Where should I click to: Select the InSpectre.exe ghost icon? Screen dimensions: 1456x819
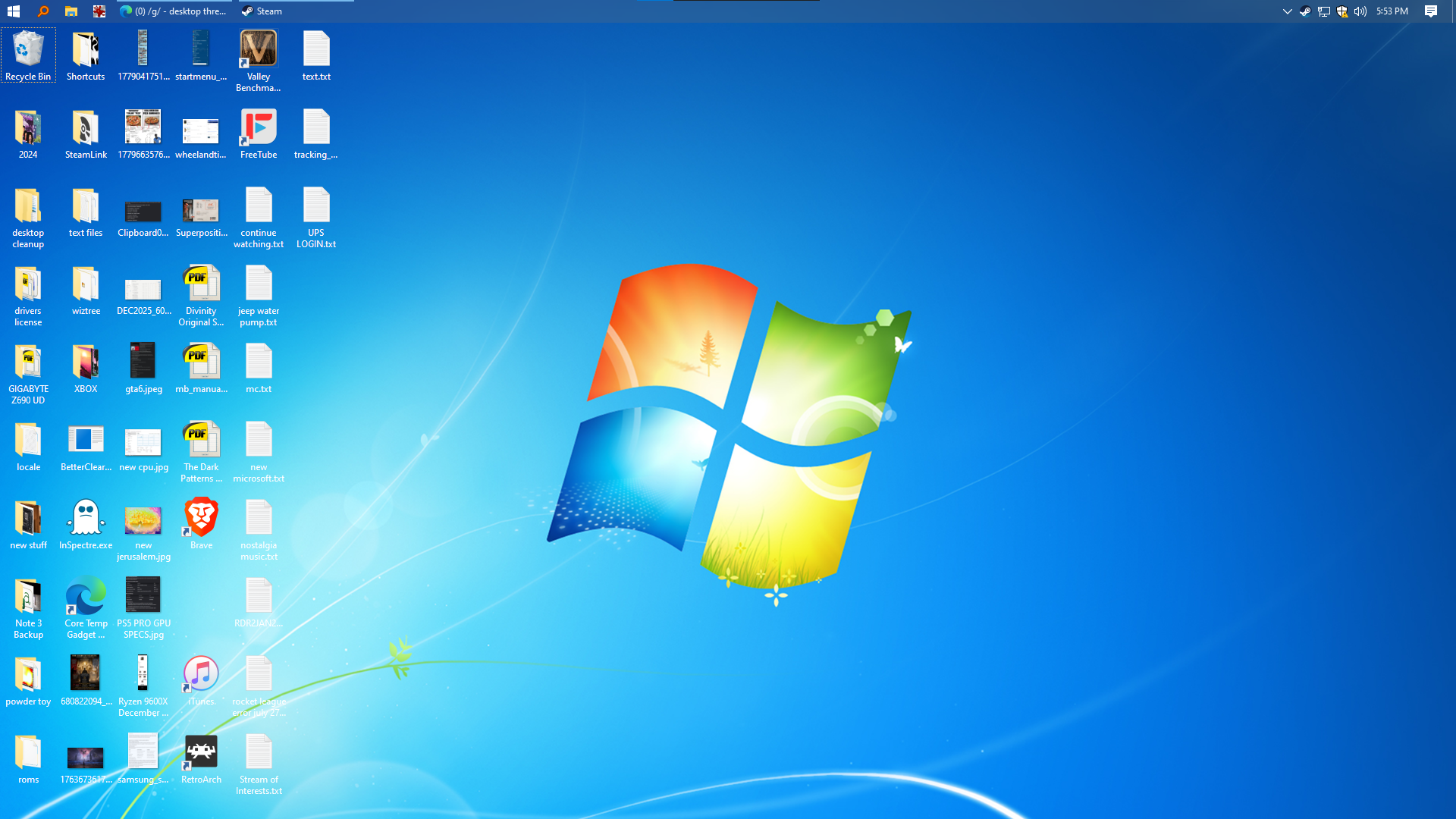tap(86, 525)
